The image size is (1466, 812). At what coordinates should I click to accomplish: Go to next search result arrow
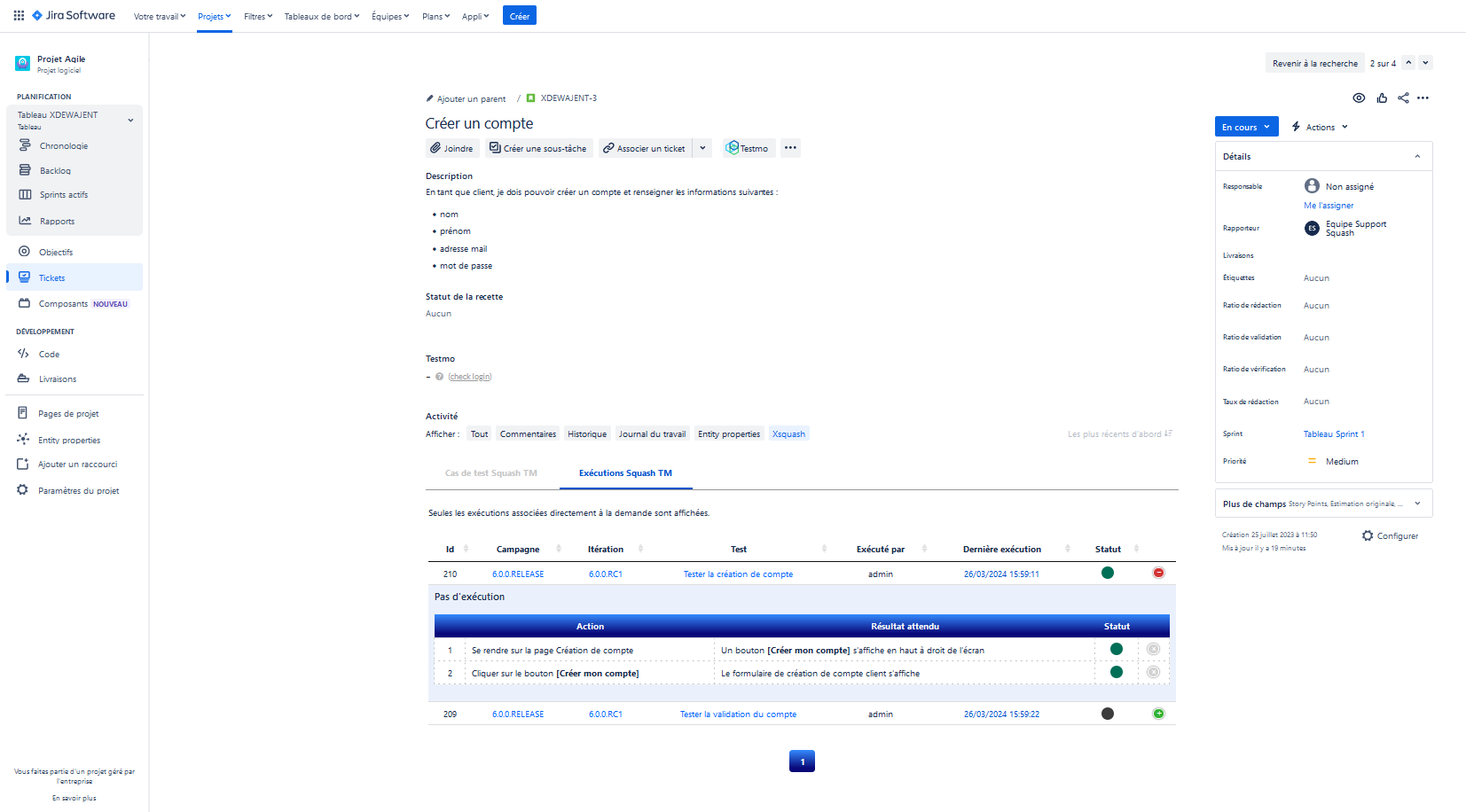pyautogui.click(x=1425, y=63)
